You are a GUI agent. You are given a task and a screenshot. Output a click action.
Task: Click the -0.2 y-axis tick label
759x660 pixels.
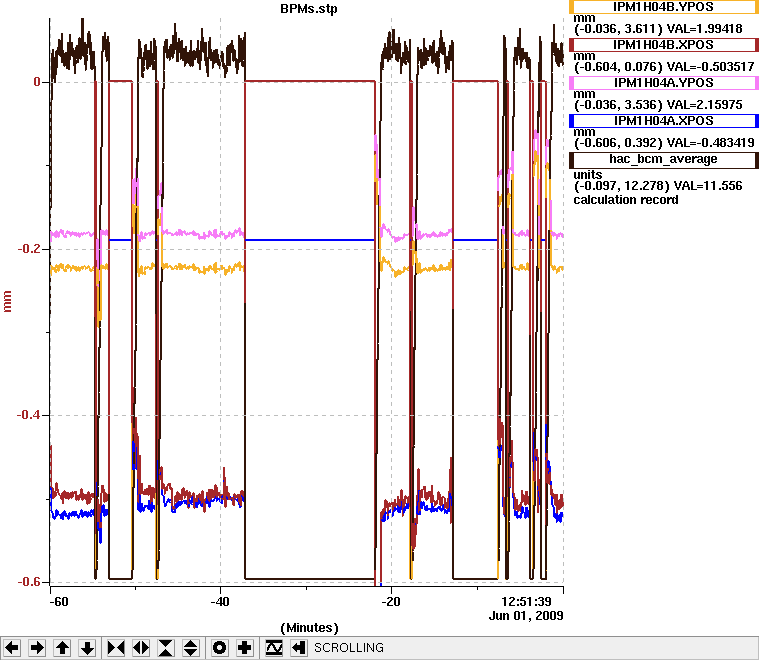coord(29,248)
